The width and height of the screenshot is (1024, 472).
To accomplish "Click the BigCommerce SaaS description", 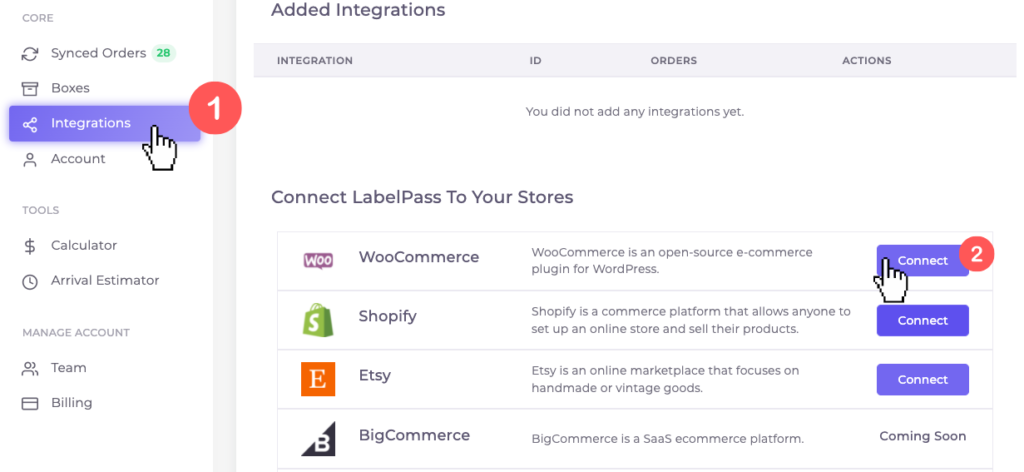I will pyautogui.click(x=667, y=439).
